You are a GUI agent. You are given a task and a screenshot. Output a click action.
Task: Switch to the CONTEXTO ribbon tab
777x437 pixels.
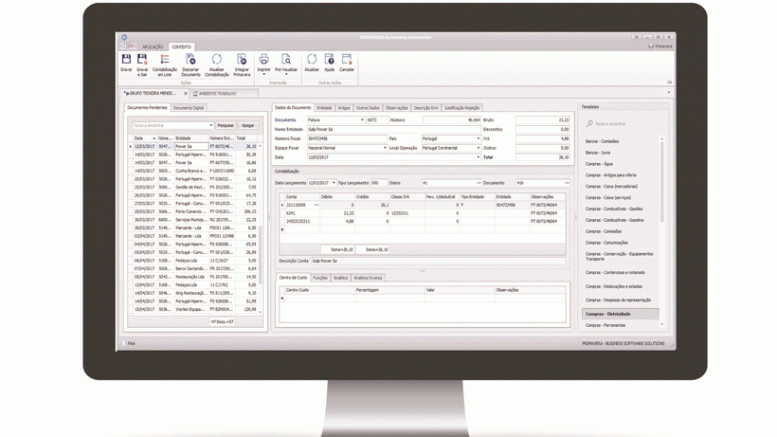(x=181, y=47)
